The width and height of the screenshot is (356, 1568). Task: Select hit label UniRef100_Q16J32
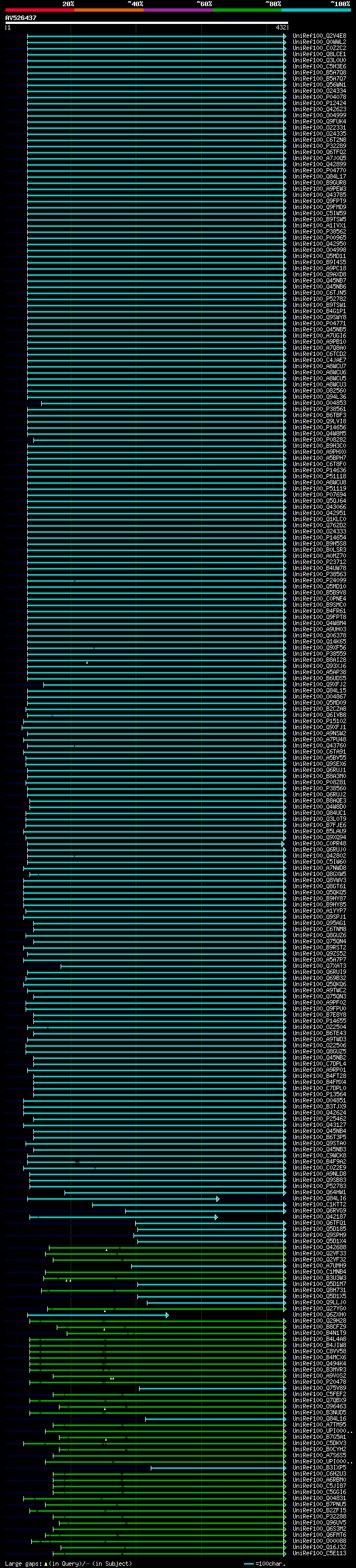point(319,1547)
